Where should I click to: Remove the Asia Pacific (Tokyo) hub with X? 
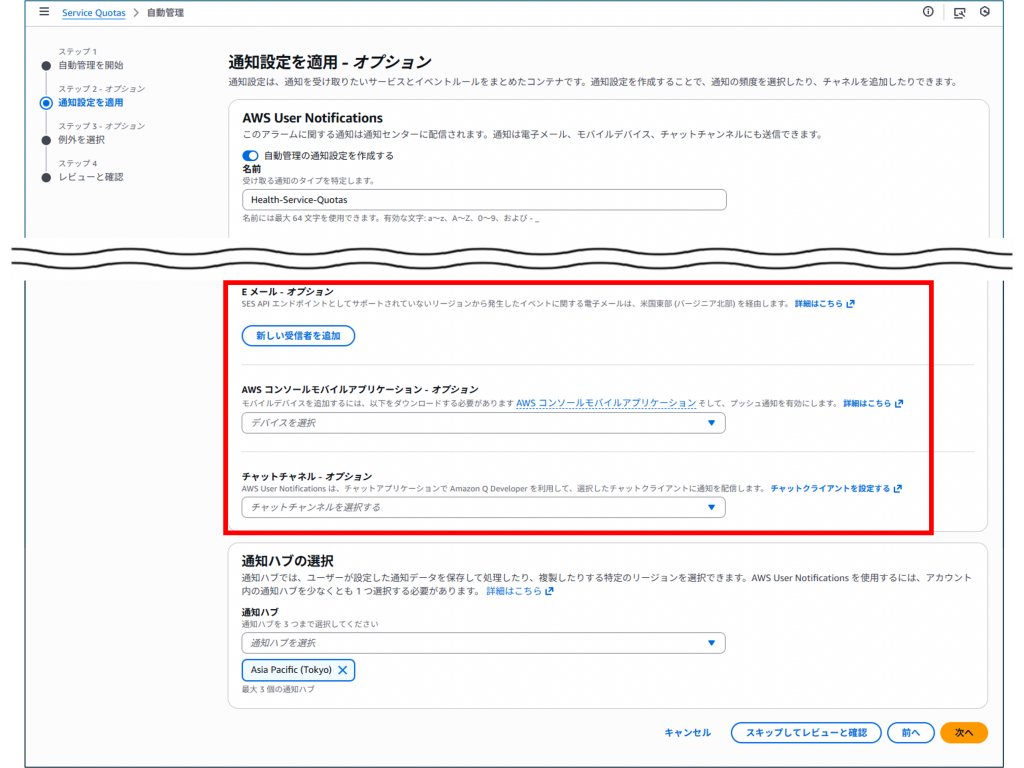(x=343, y=670)
